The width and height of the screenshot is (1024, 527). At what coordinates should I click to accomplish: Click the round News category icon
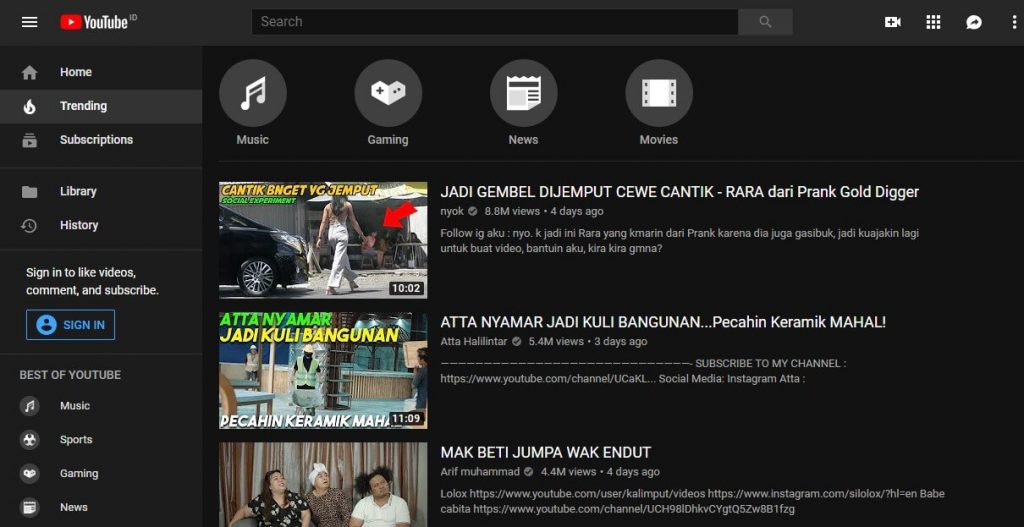[x=524, y=93]
